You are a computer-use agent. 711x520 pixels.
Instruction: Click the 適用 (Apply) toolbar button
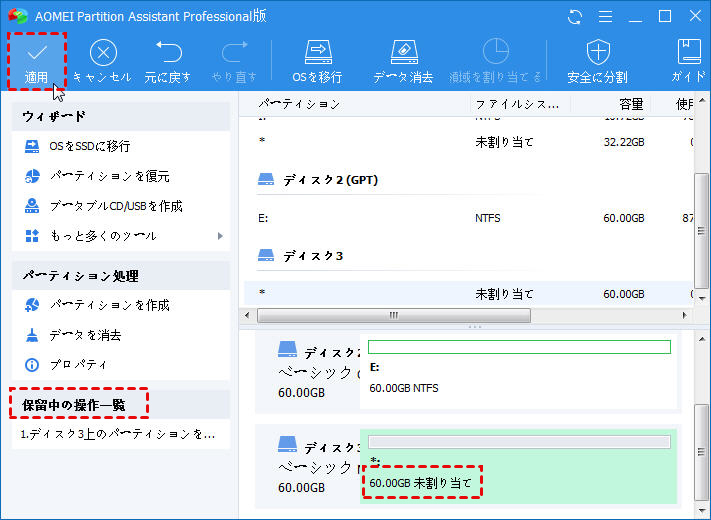coord(37,62)
